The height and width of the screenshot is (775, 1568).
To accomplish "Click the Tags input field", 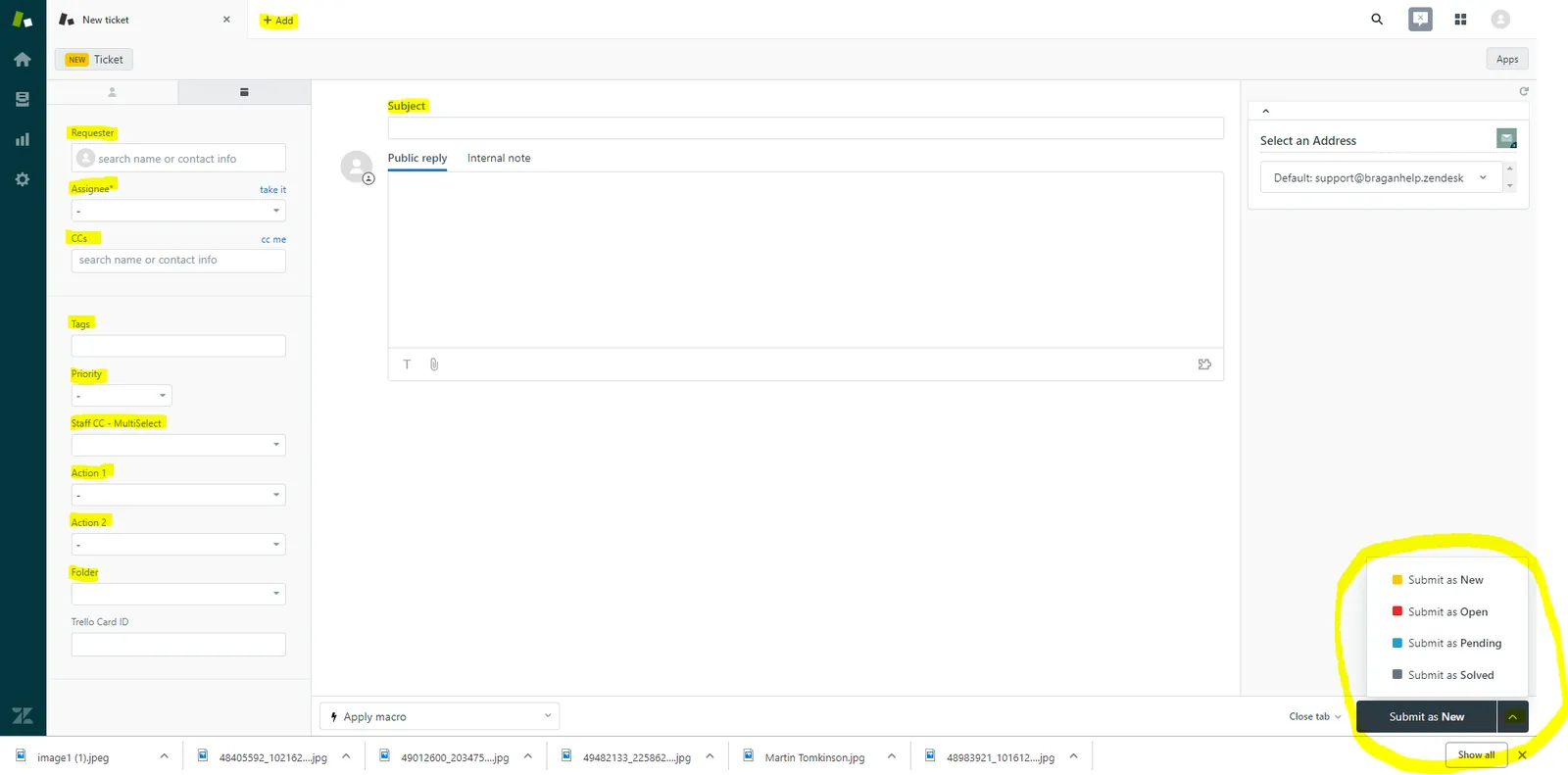I will tap(178, 346).
